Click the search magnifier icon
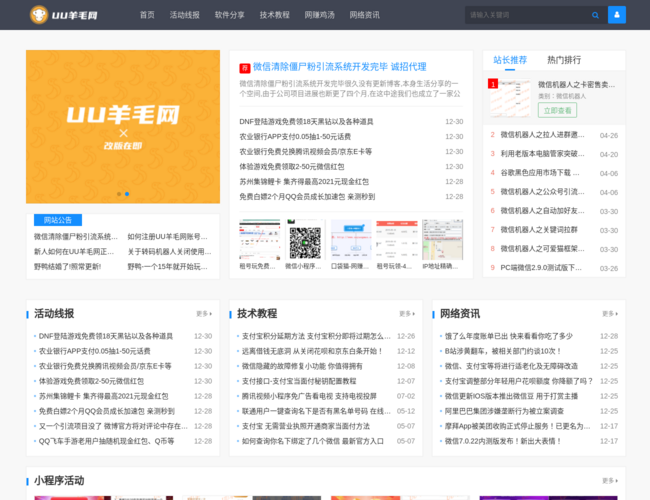 pos(595,15)
